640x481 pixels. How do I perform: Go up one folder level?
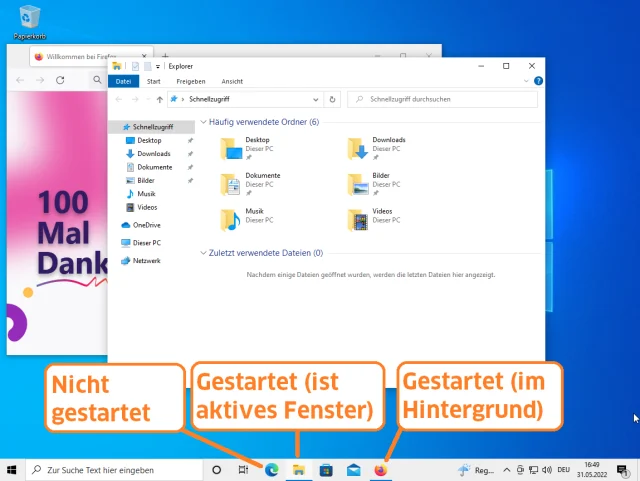[160, 100]
